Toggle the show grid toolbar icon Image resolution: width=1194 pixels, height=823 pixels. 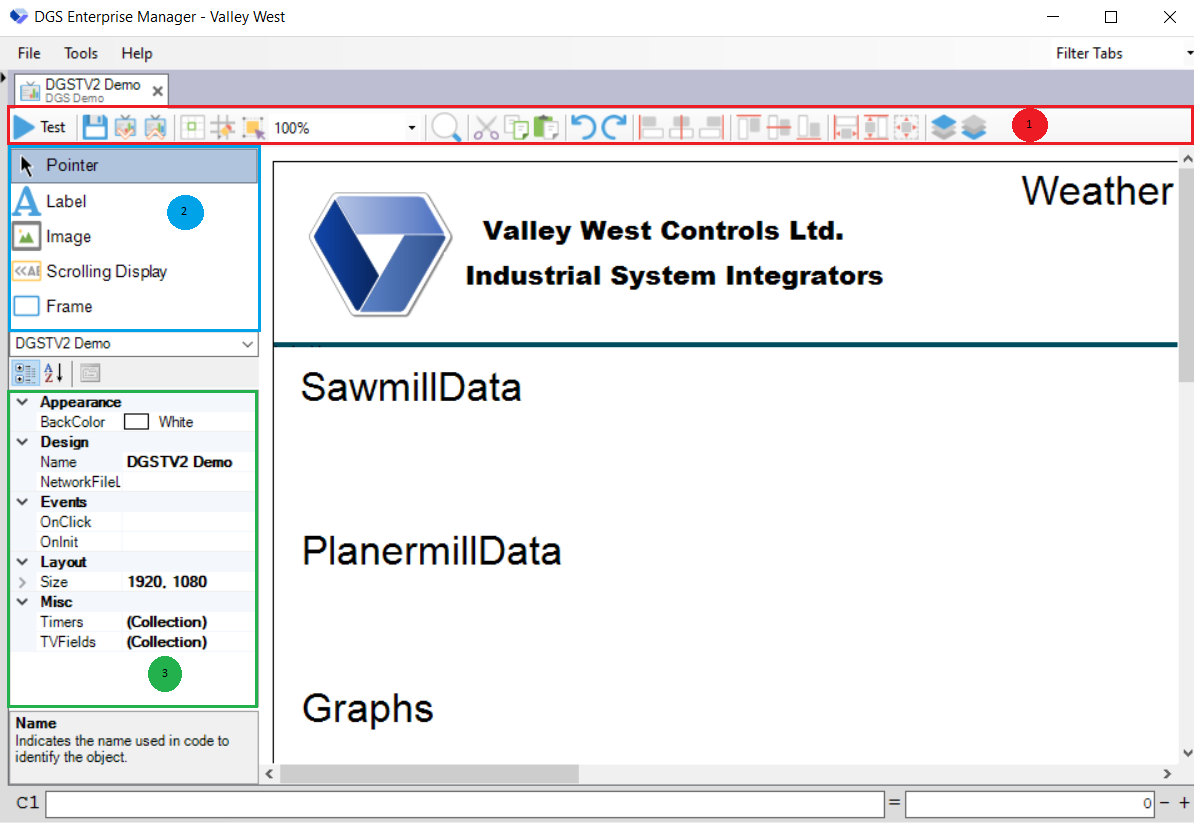[192, 127]
